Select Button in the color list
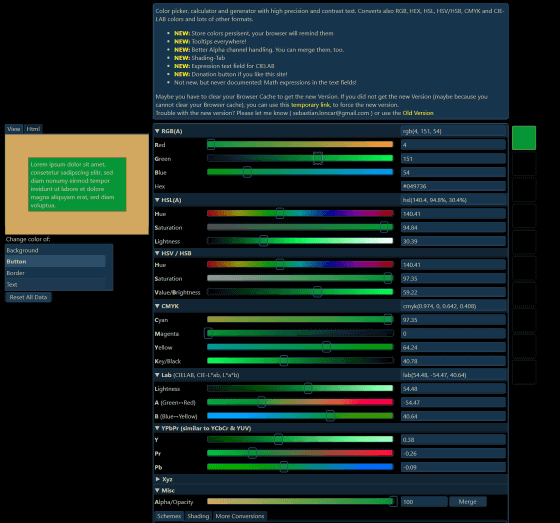 click(55, 262)
